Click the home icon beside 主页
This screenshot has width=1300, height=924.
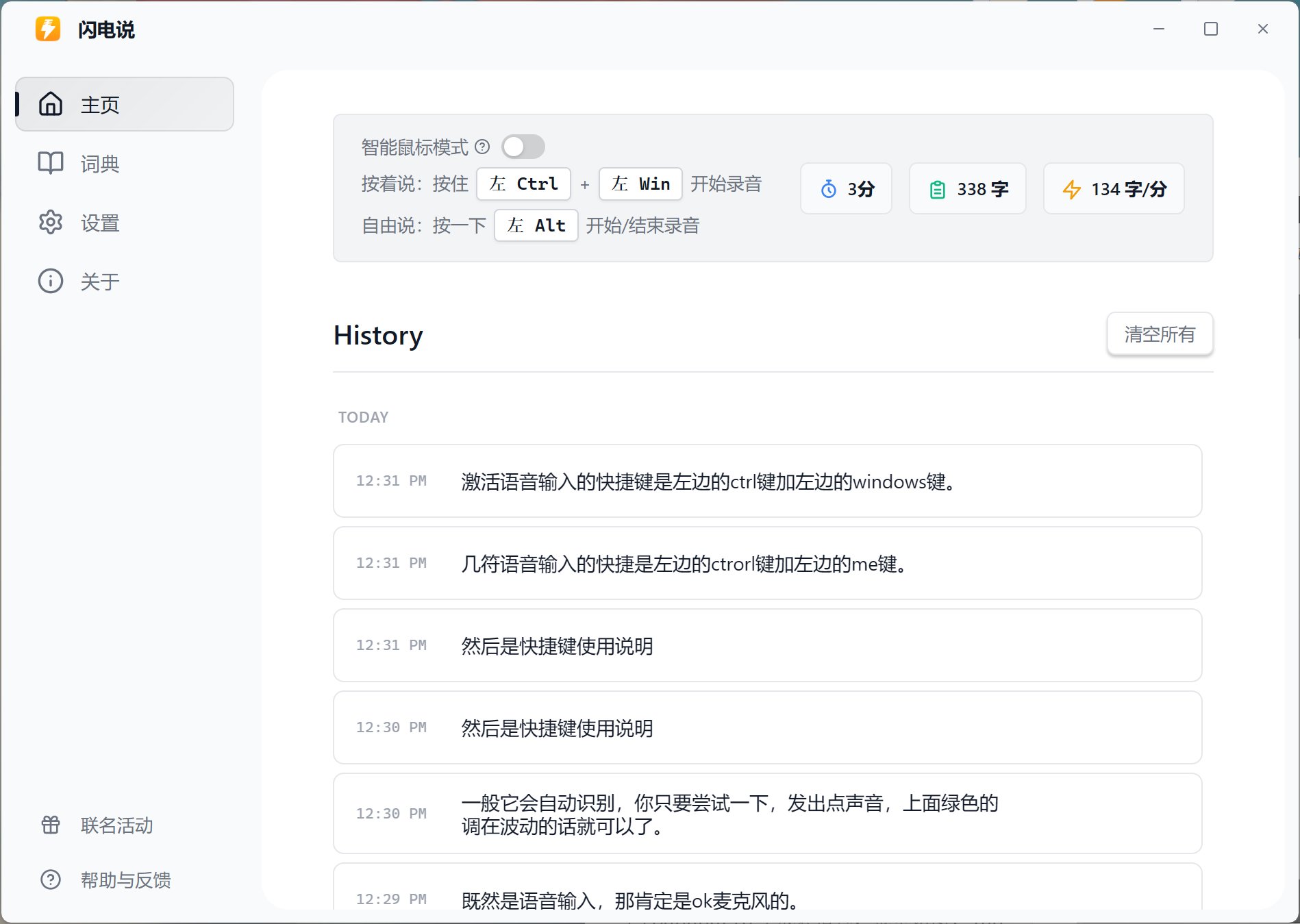pos(51,104)
